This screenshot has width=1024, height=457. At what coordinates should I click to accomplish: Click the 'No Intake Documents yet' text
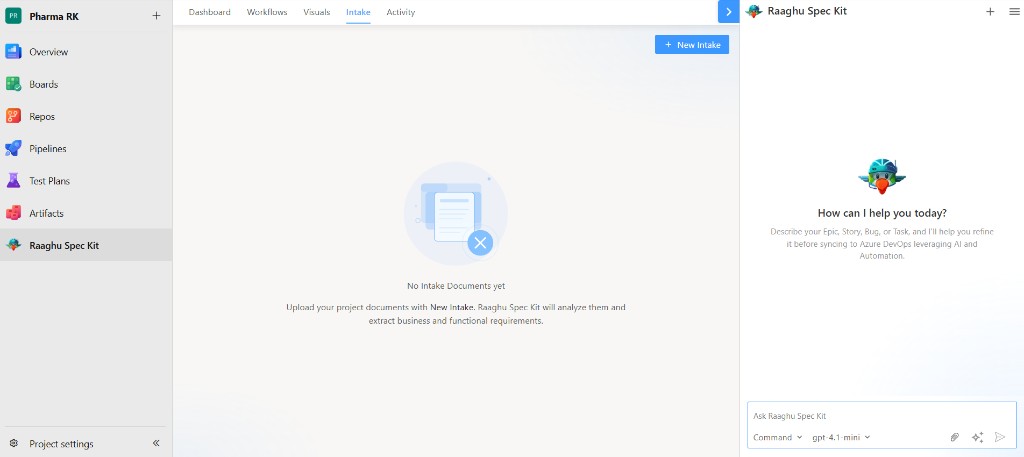[x=456, y=286]
